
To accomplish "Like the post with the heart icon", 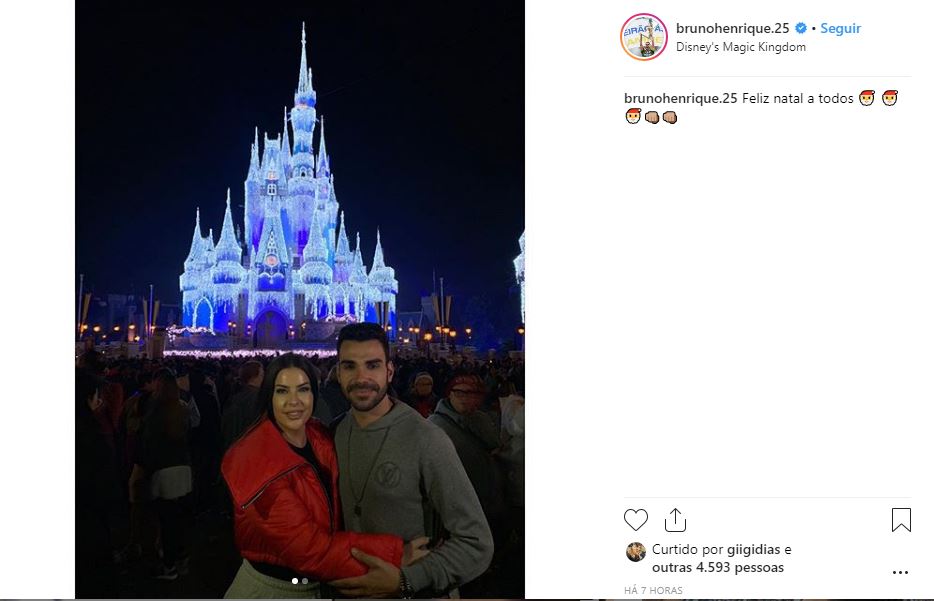I will coord(636,520).
